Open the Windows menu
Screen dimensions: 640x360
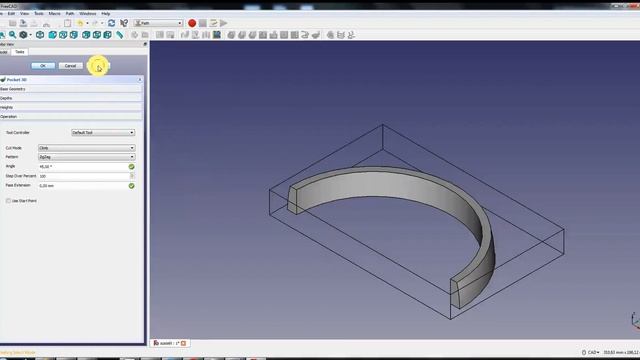(x=87, y=13)
